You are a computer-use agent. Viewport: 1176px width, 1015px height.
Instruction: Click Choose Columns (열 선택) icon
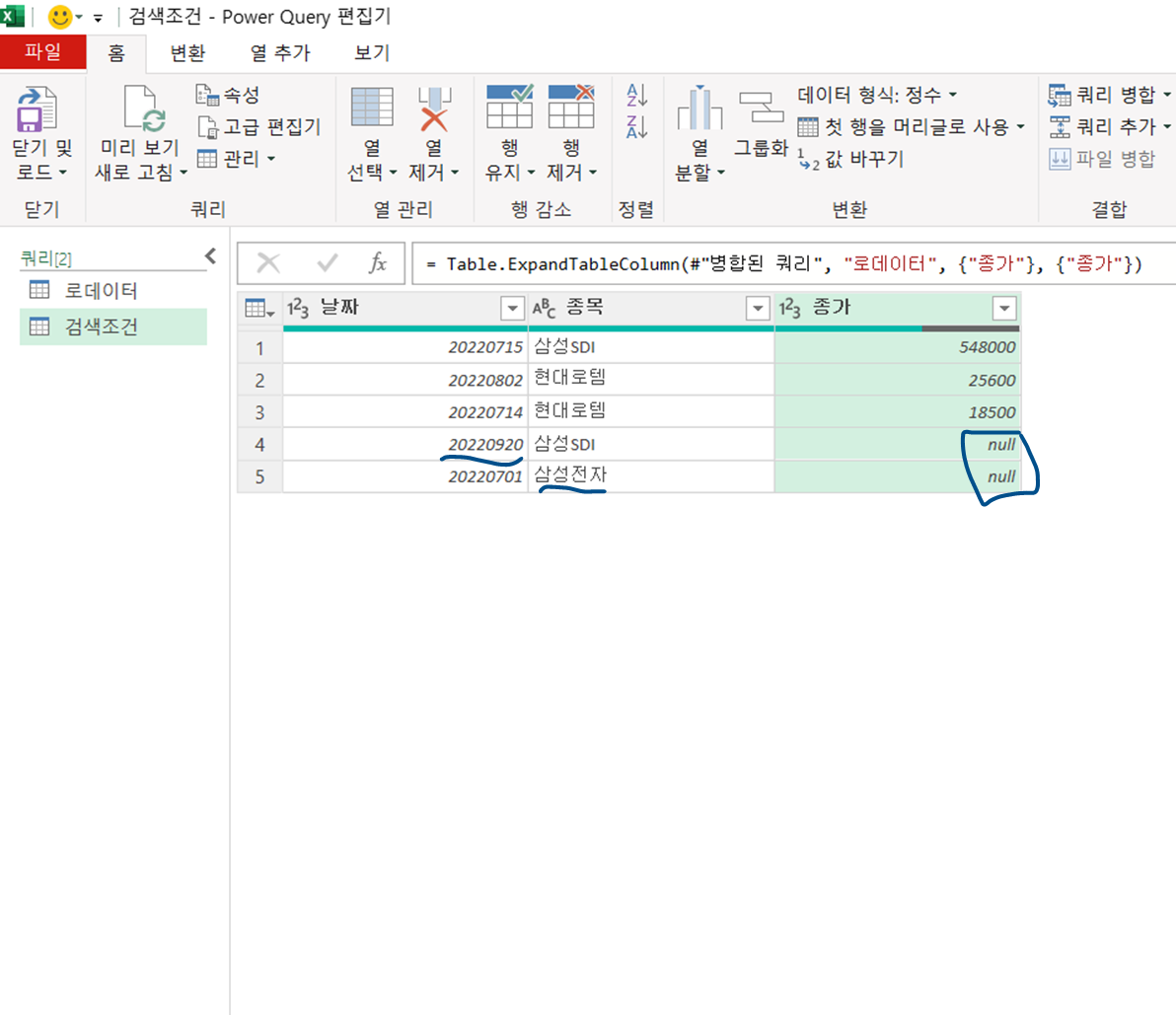click(372, 108)
